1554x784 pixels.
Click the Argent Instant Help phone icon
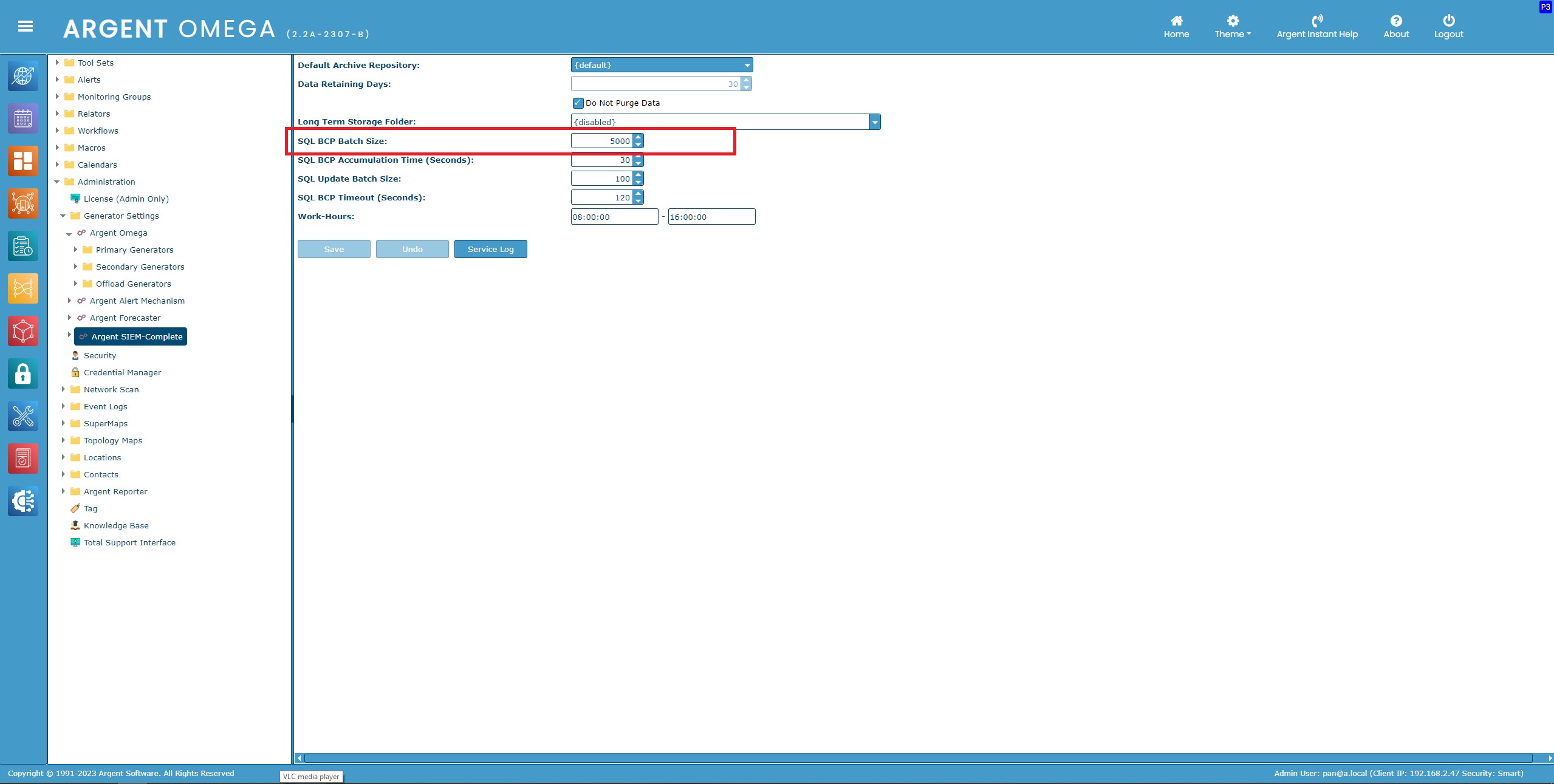pos(1316,21)
